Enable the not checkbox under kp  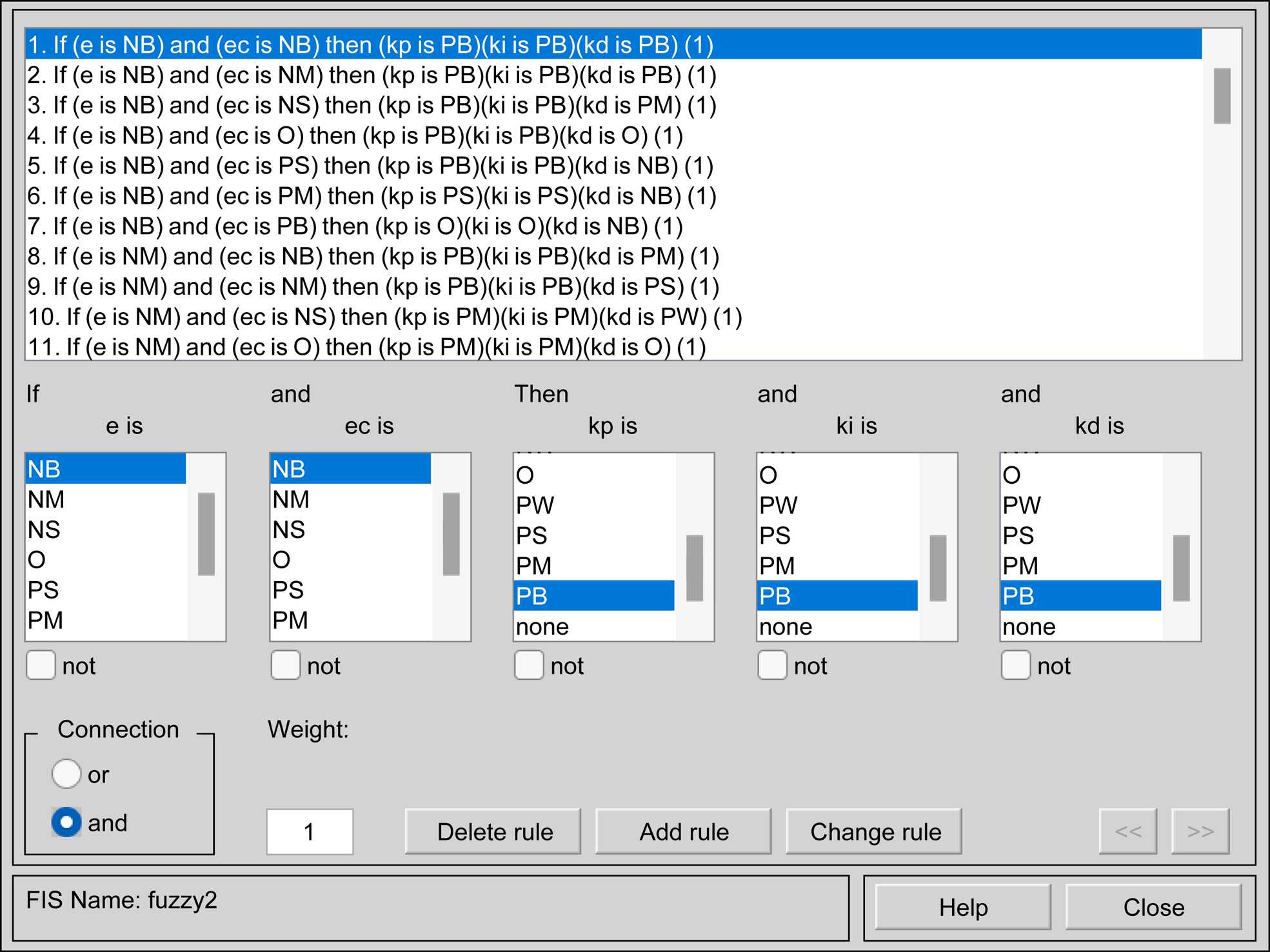coord(528,665)
